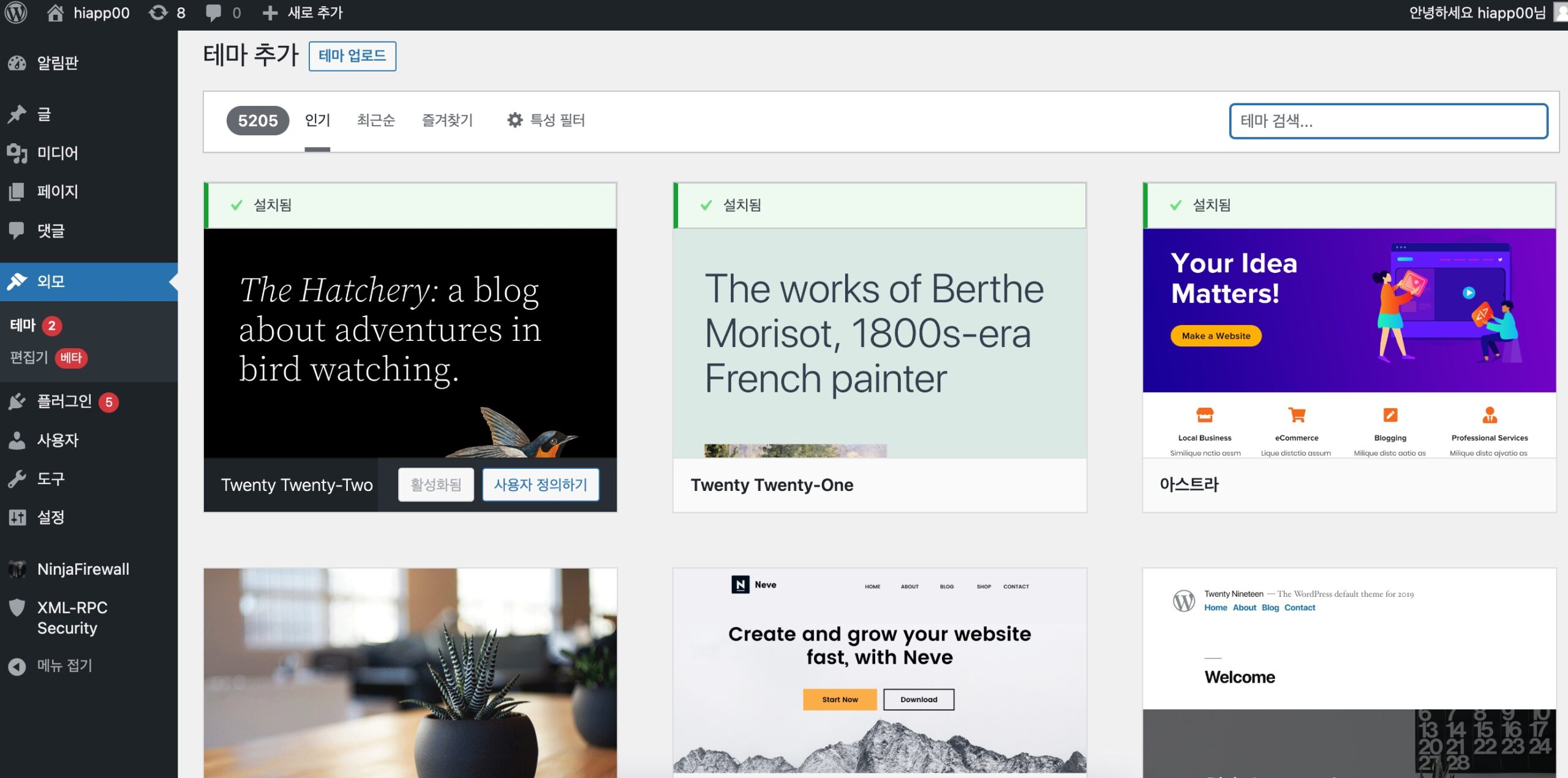Open 설정 settings icon

click(x=17, y=518)
